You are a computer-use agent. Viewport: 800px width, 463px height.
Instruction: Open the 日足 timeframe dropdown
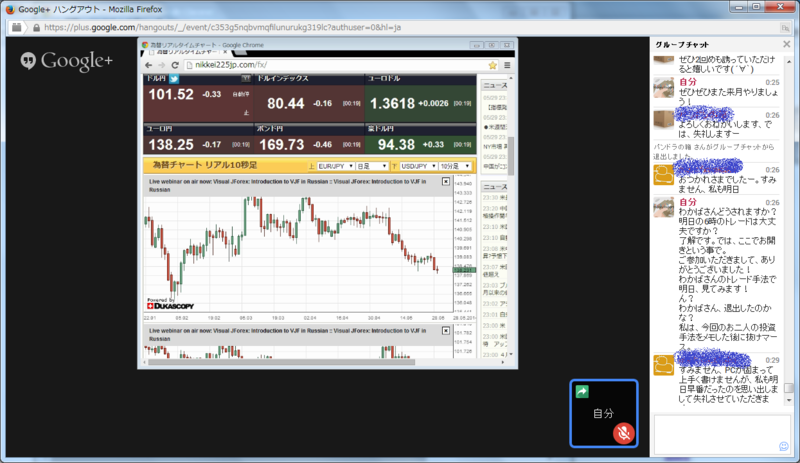pyautogui.click(x=371, y=166)
